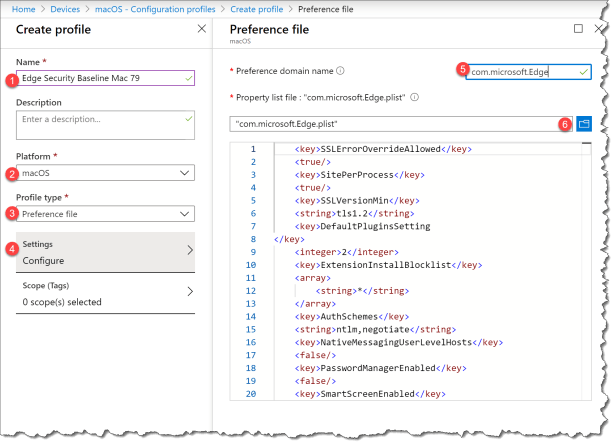This screenshot has width=616, height=445.
Task: Click the tls1.2 string value
Action: pyautogui.click(x=354, y=214)
